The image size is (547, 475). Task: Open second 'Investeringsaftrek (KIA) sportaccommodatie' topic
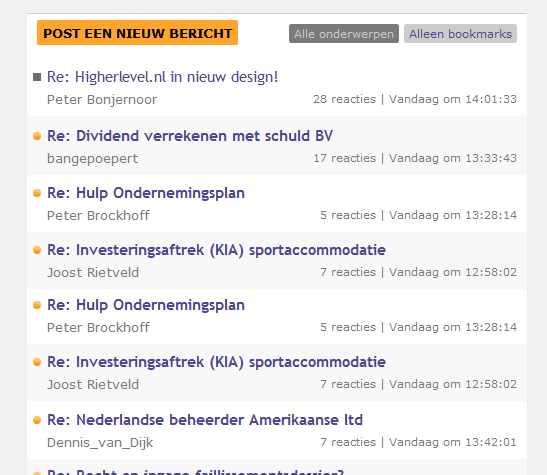[x=216, y=362]
